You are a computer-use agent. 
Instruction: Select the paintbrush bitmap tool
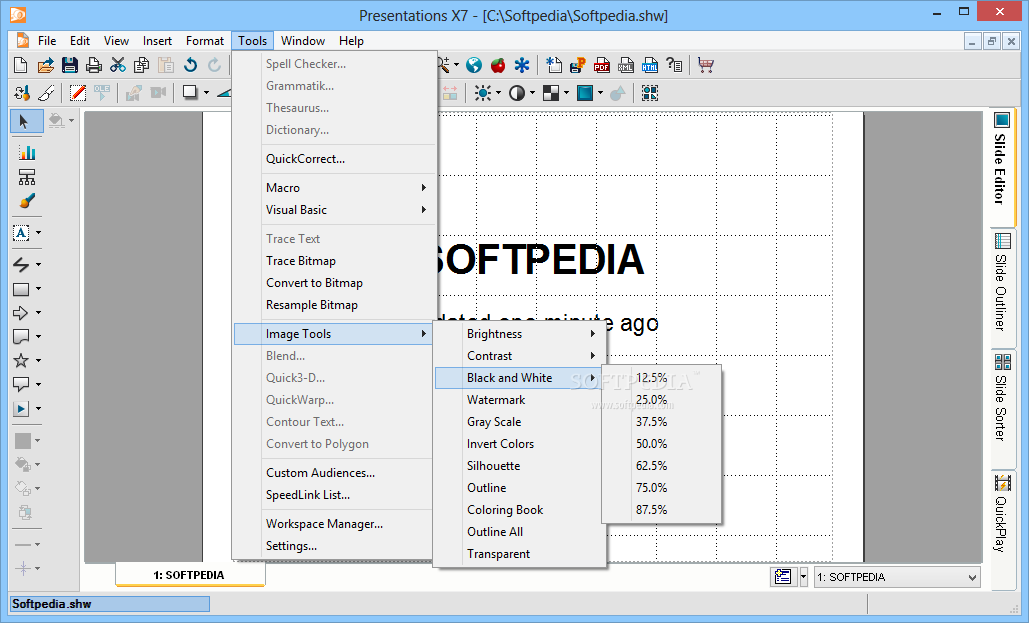(27, 201)
